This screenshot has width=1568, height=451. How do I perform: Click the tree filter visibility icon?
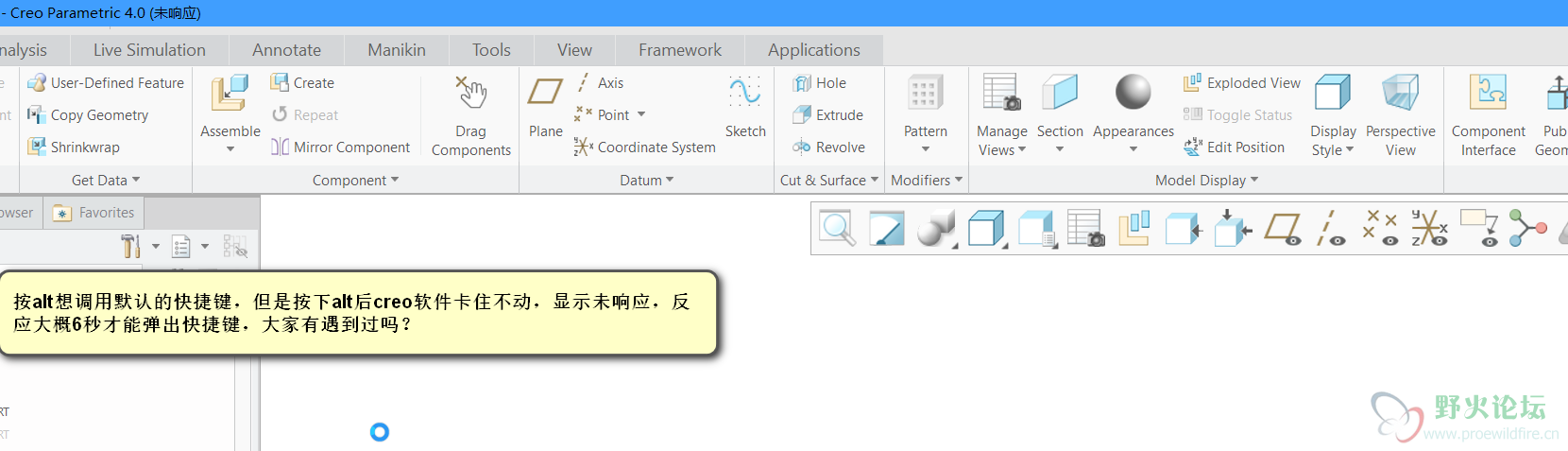(x=234, y=247)
